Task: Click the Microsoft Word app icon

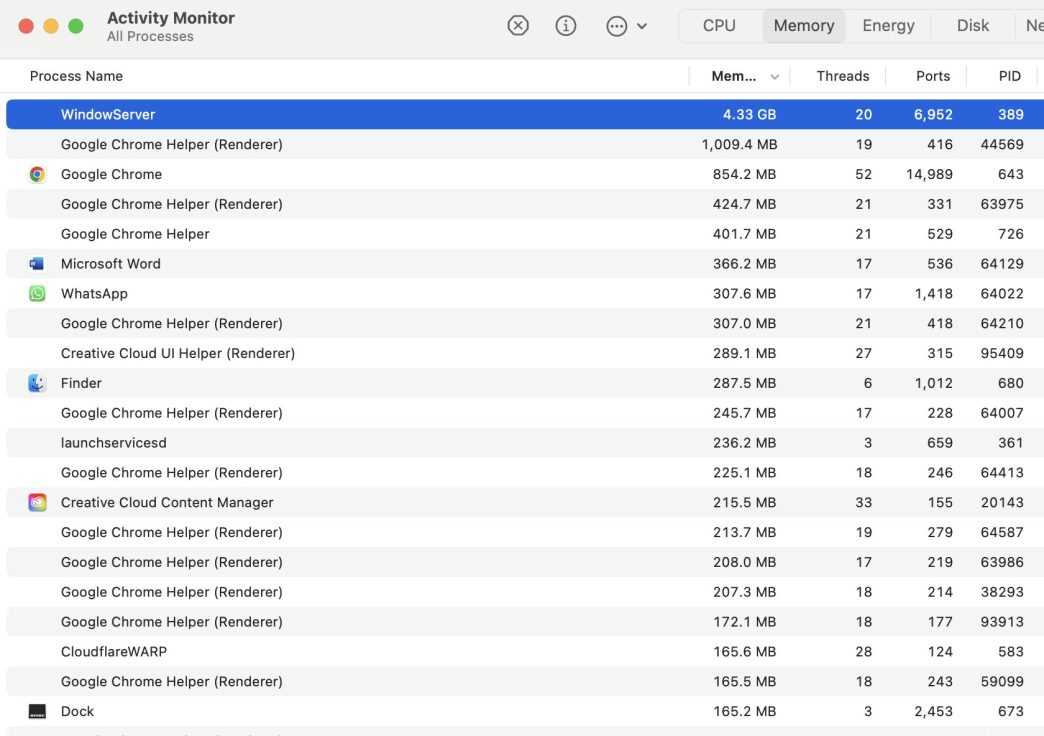Action: pyautogui.click(x=37, y=264)
